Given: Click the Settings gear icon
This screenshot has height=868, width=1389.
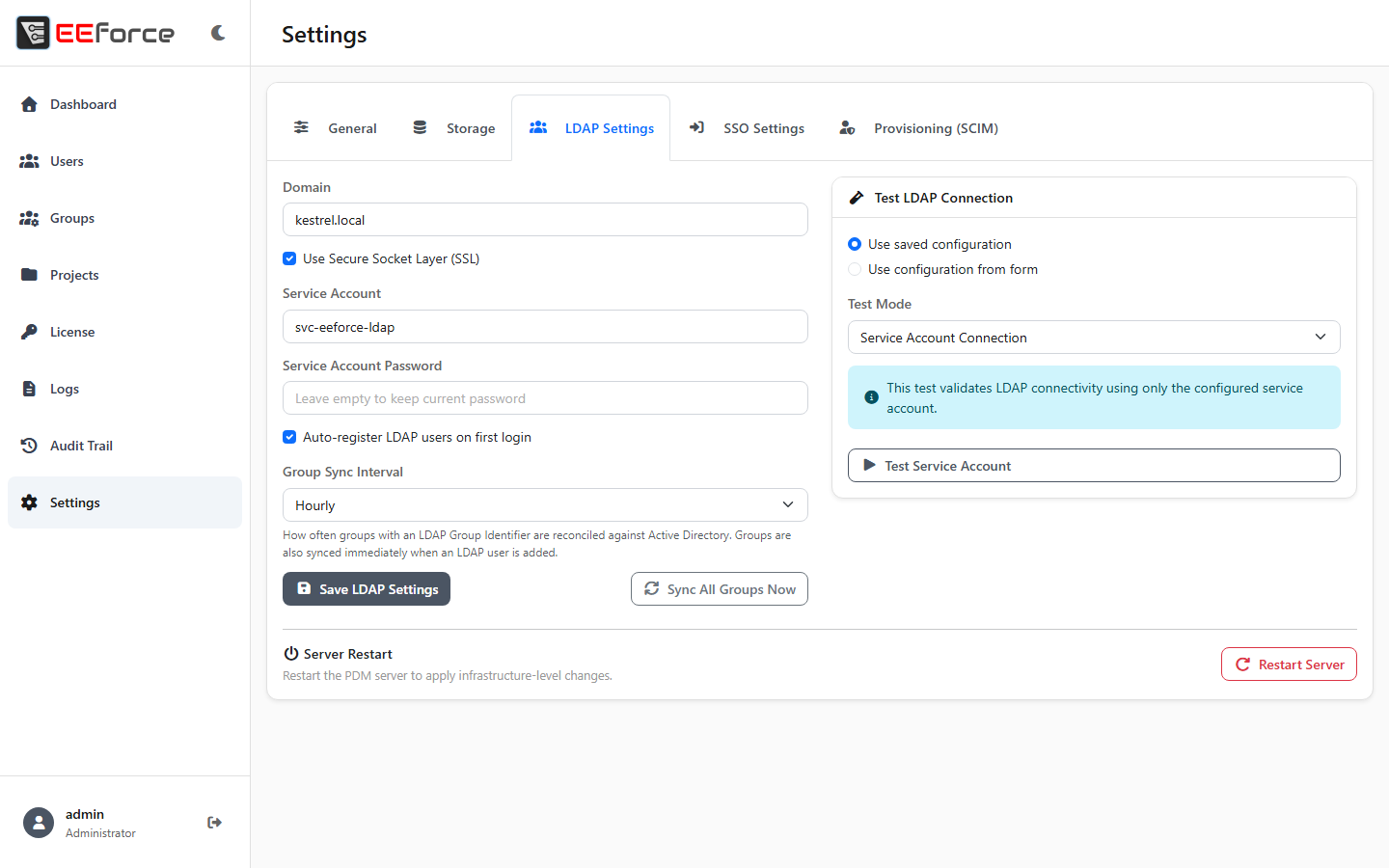Looking at the screenshot, I should (x=29, y=502).
